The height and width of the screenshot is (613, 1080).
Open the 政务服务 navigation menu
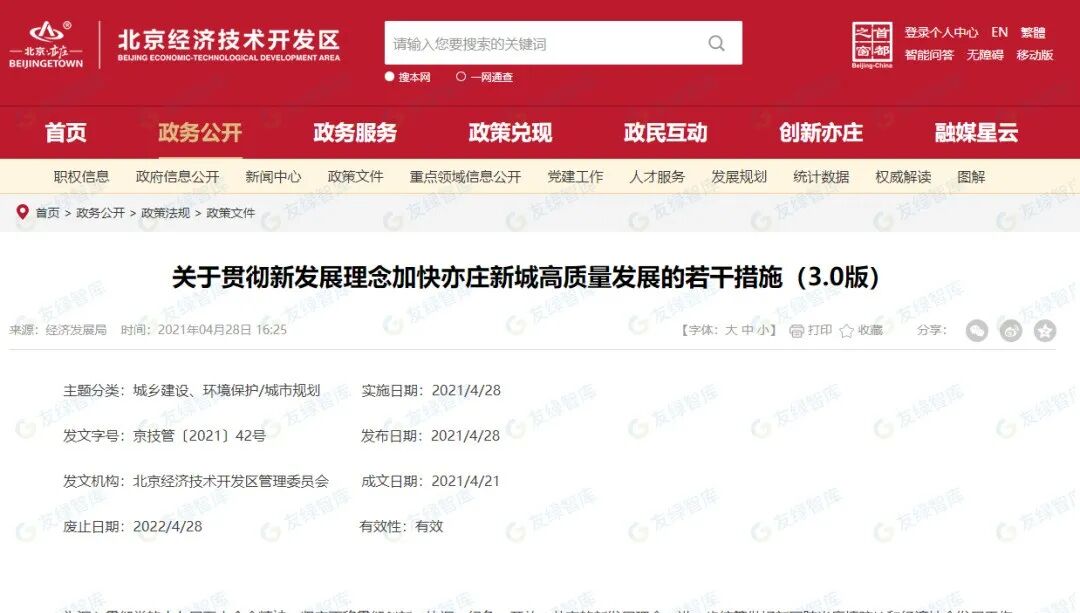(x=355, y=132)
